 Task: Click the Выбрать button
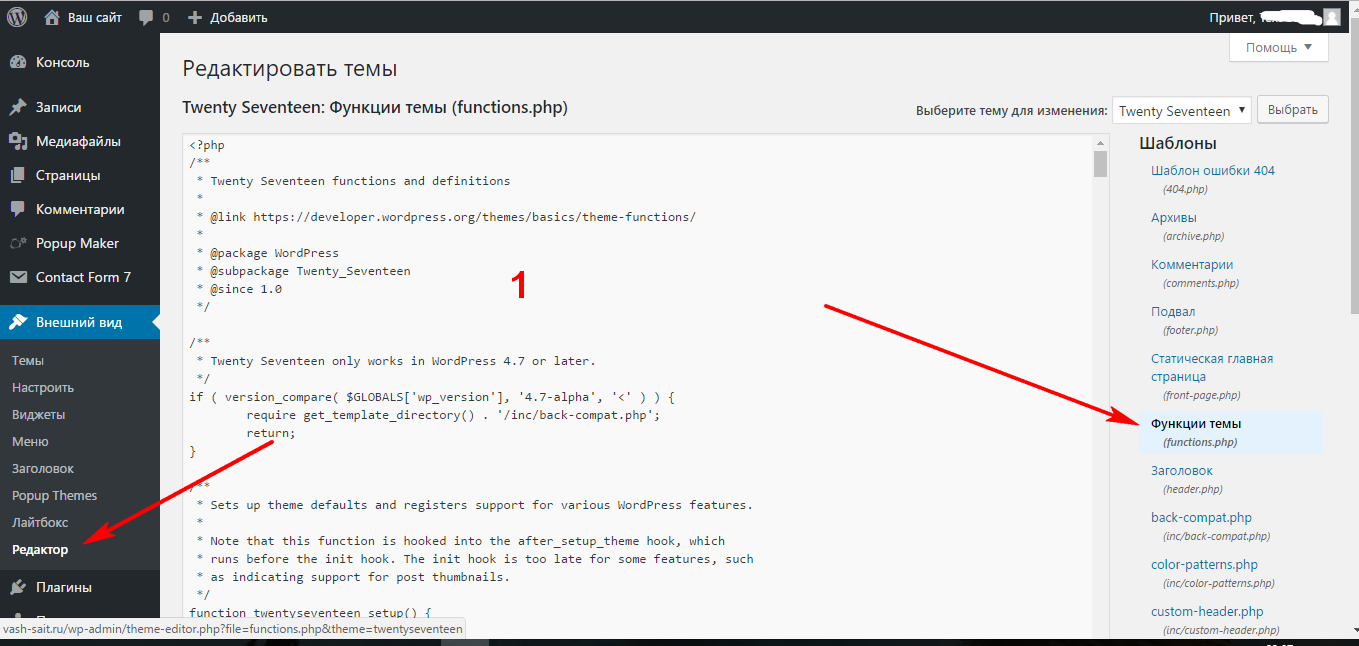pos(1293,110)
